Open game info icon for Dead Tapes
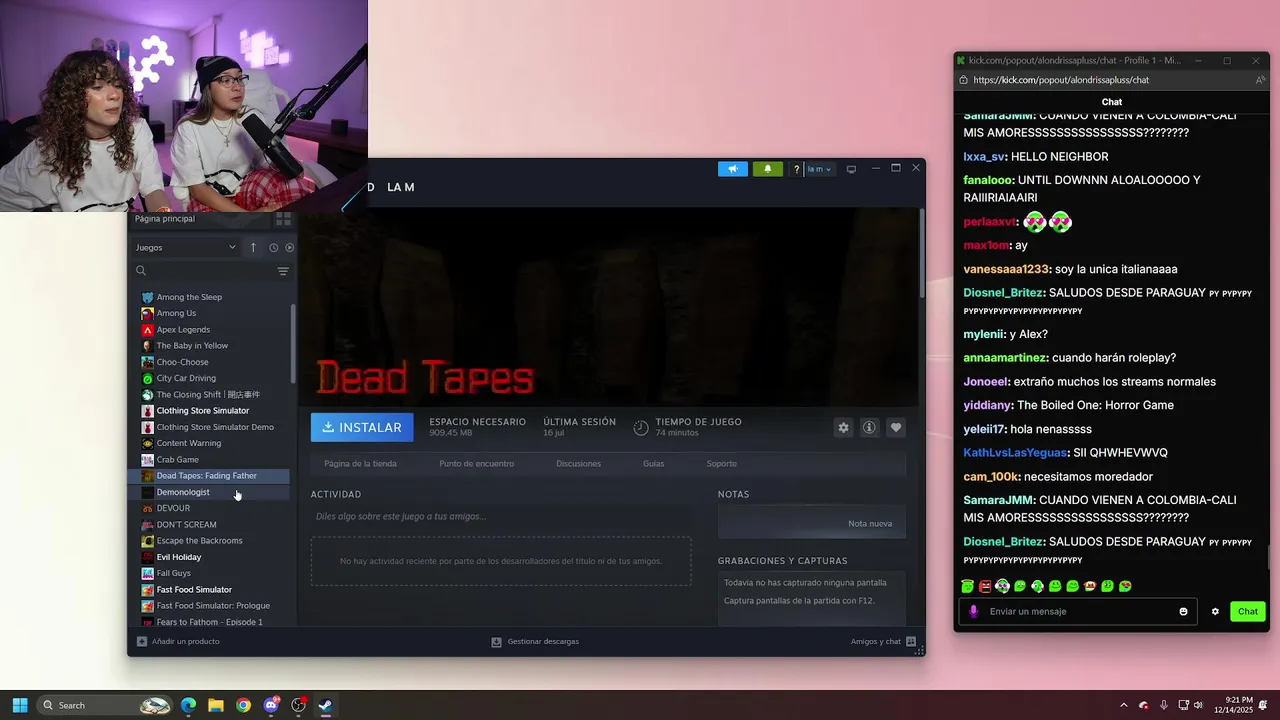 point(869,427)
